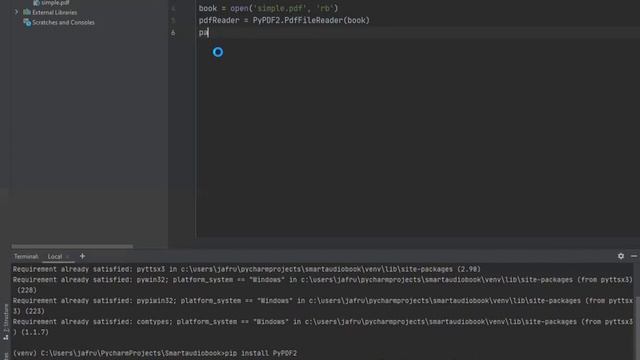Viewport: 640px width, 360px height.
Task: Open Scratches and Consoles item
Action: pos(63,22)
